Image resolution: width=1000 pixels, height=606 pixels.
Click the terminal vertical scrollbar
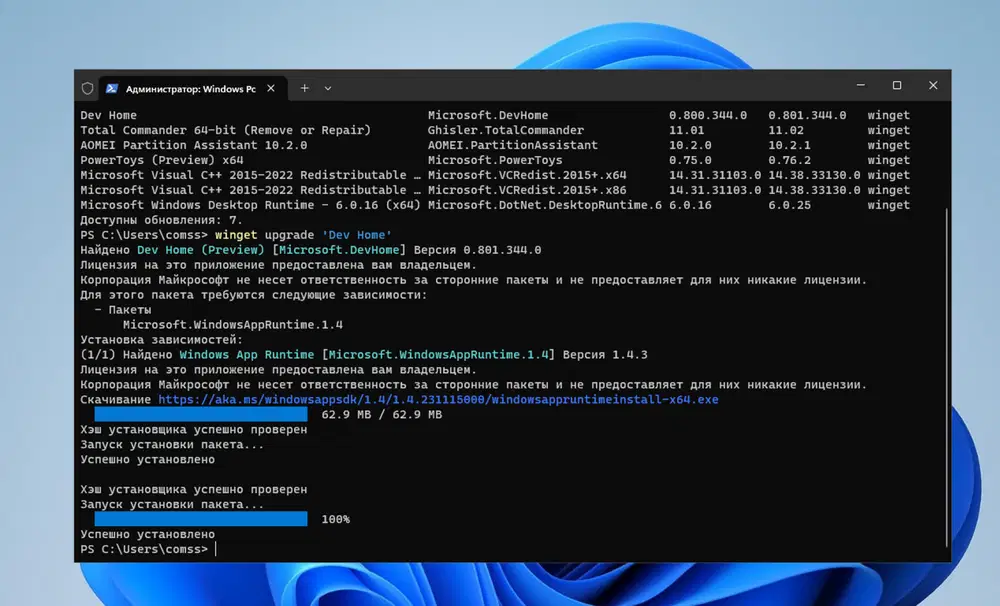tap(946, 376)
